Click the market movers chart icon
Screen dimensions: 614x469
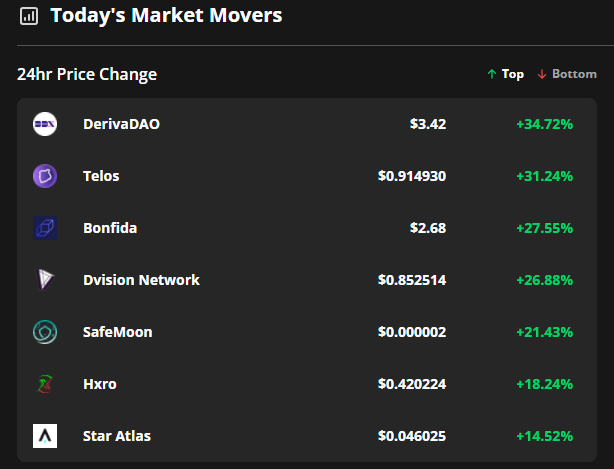29,16
